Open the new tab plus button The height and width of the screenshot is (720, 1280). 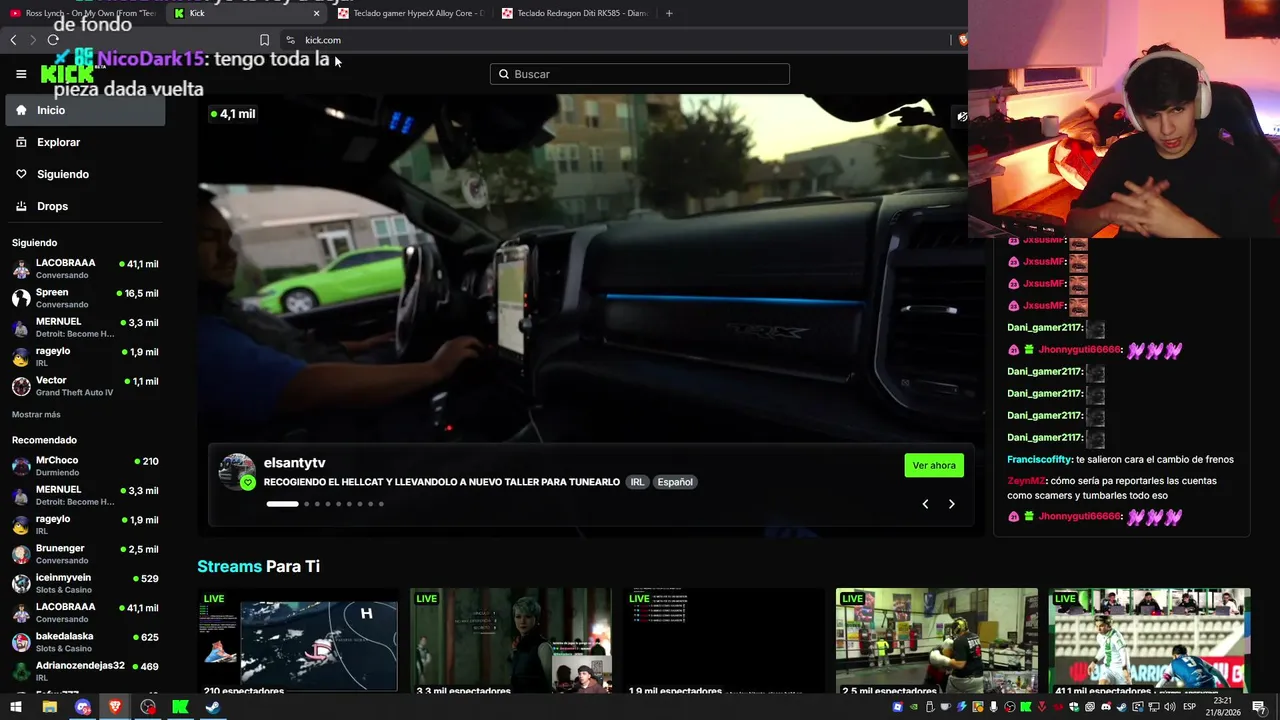pos(669,13)
